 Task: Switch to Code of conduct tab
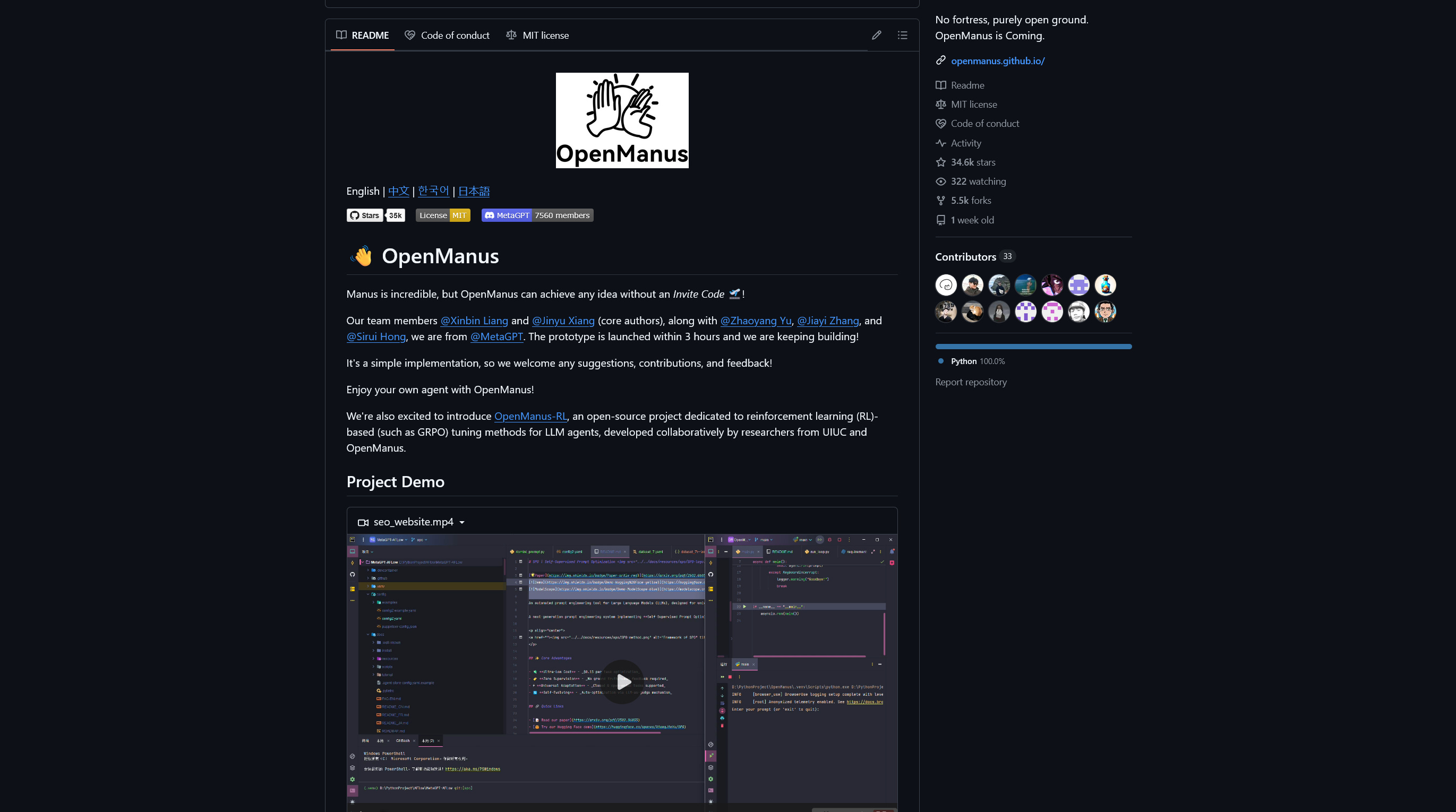coord(447,35)
